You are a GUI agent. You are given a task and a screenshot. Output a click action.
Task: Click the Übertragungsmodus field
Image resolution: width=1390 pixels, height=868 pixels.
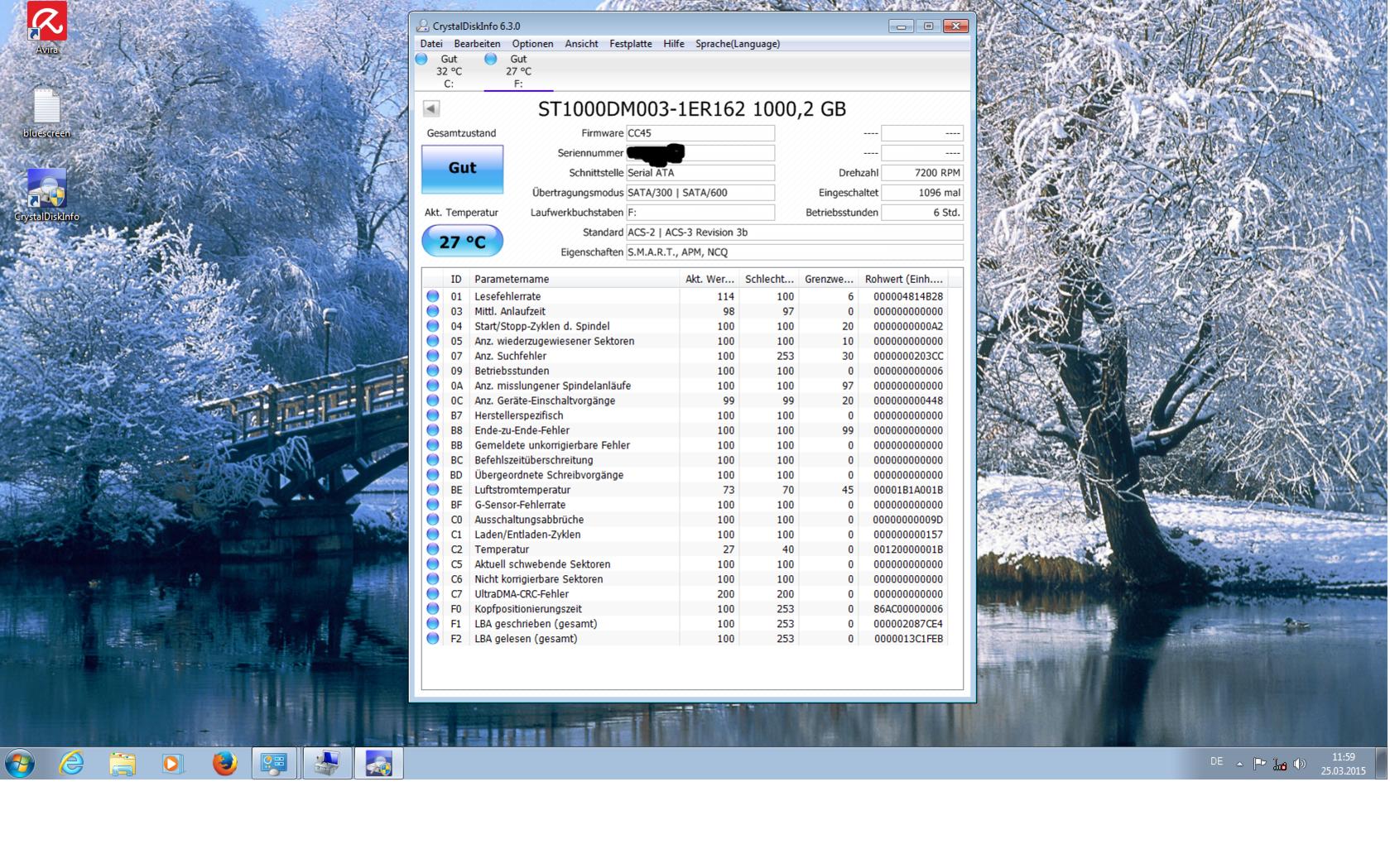pos(700,193)
